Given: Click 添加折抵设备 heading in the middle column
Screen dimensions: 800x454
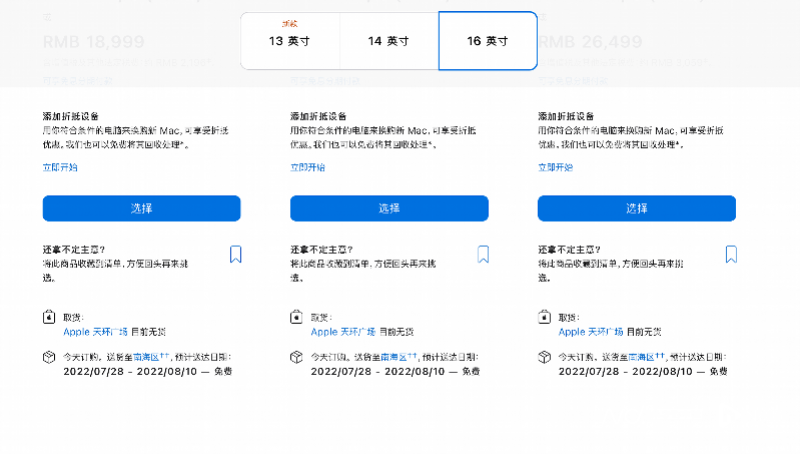Looking at the screenshot, I should point(318,116).
